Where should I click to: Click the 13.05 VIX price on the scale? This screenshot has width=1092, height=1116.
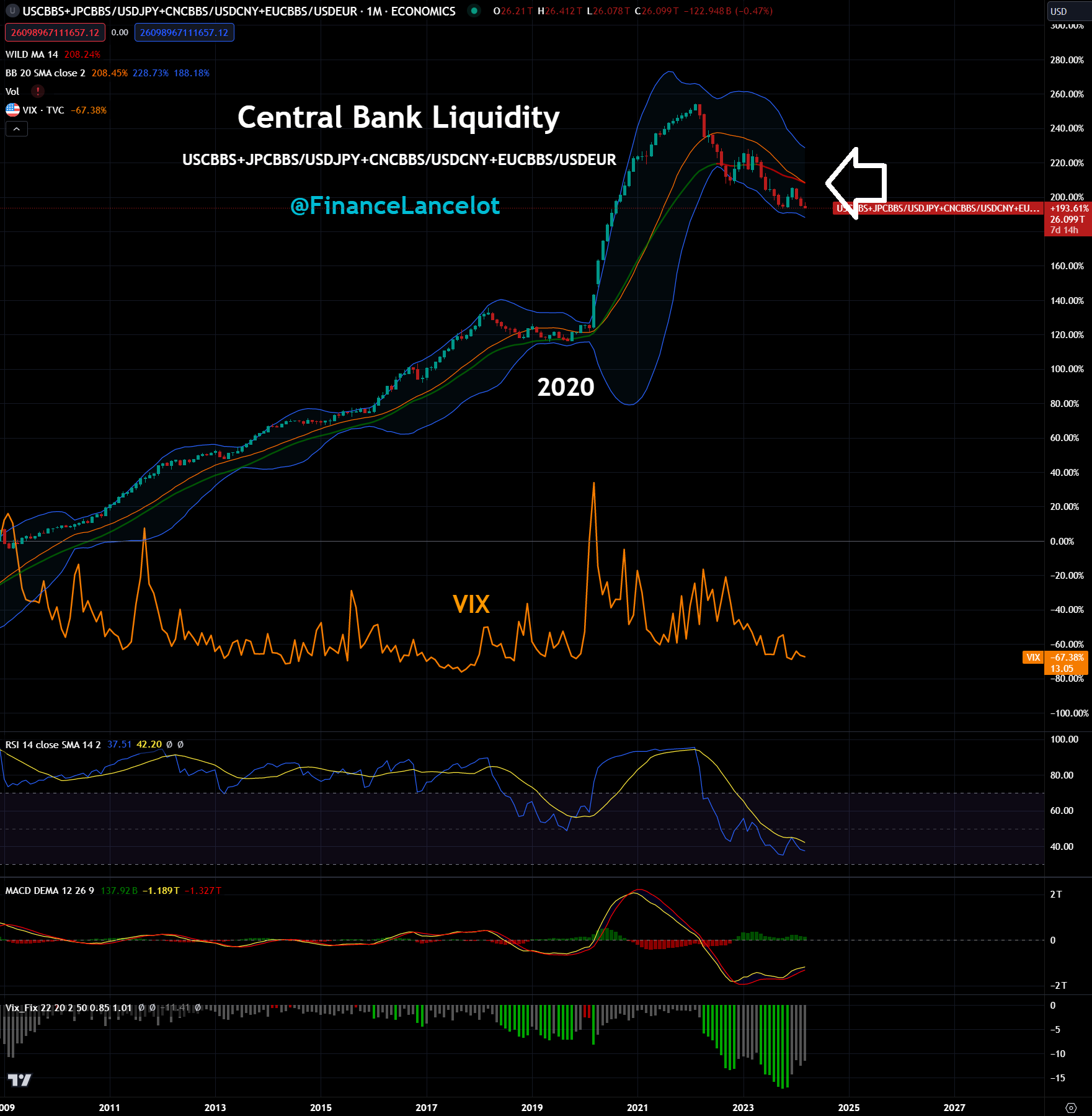(x=1062, y=669)
